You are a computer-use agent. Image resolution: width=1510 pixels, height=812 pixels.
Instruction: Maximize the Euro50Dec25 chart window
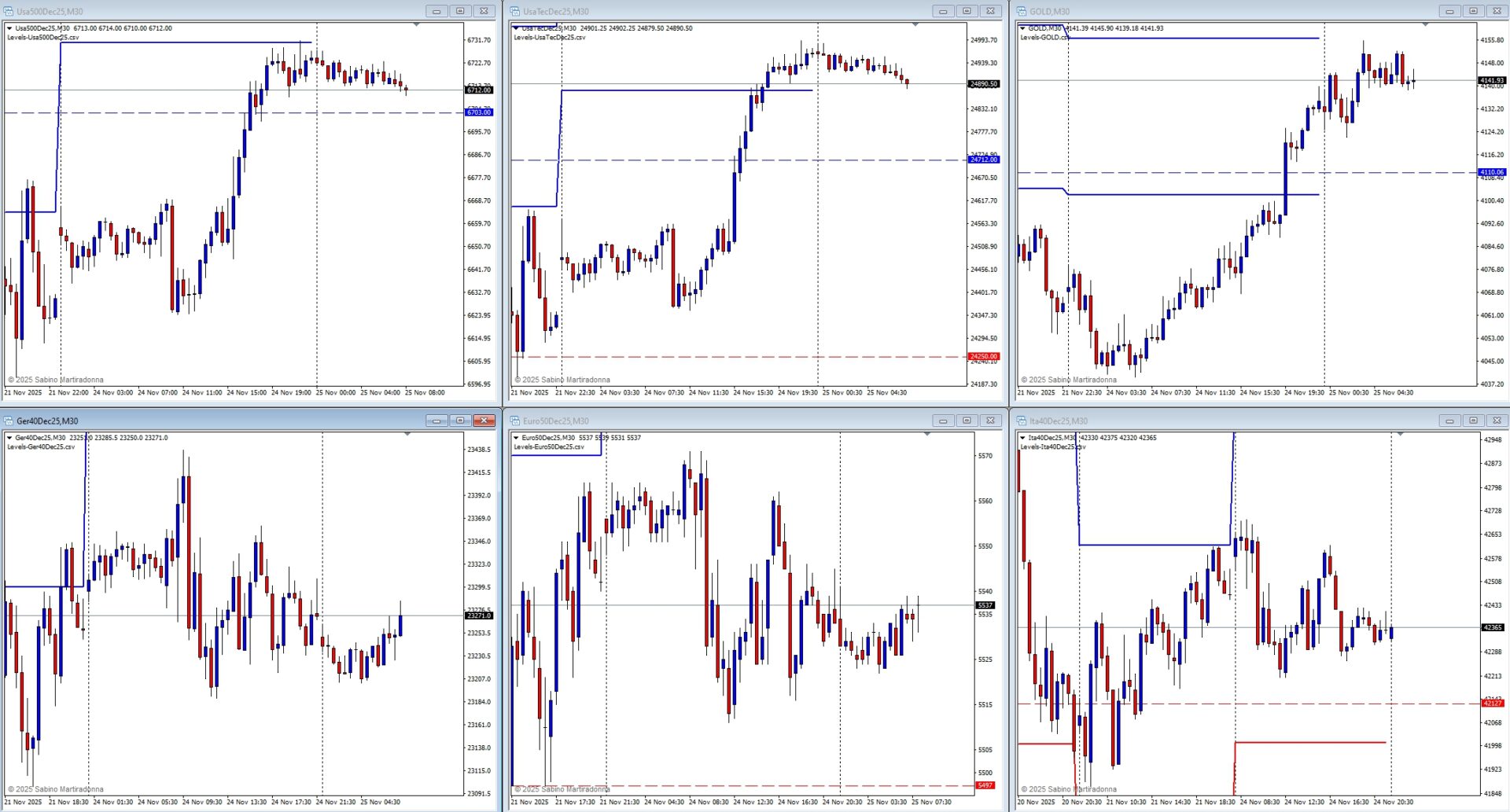967,421
